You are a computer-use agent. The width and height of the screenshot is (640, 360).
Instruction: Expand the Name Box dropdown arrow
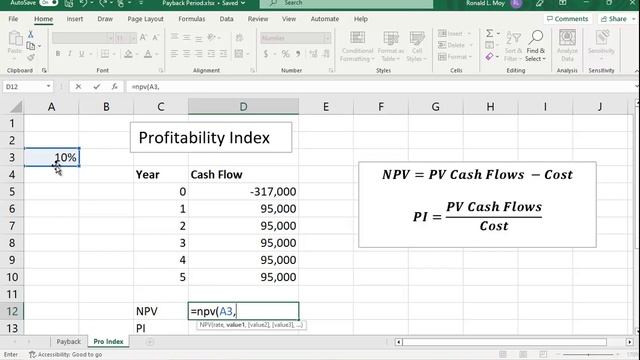point(48,86)
